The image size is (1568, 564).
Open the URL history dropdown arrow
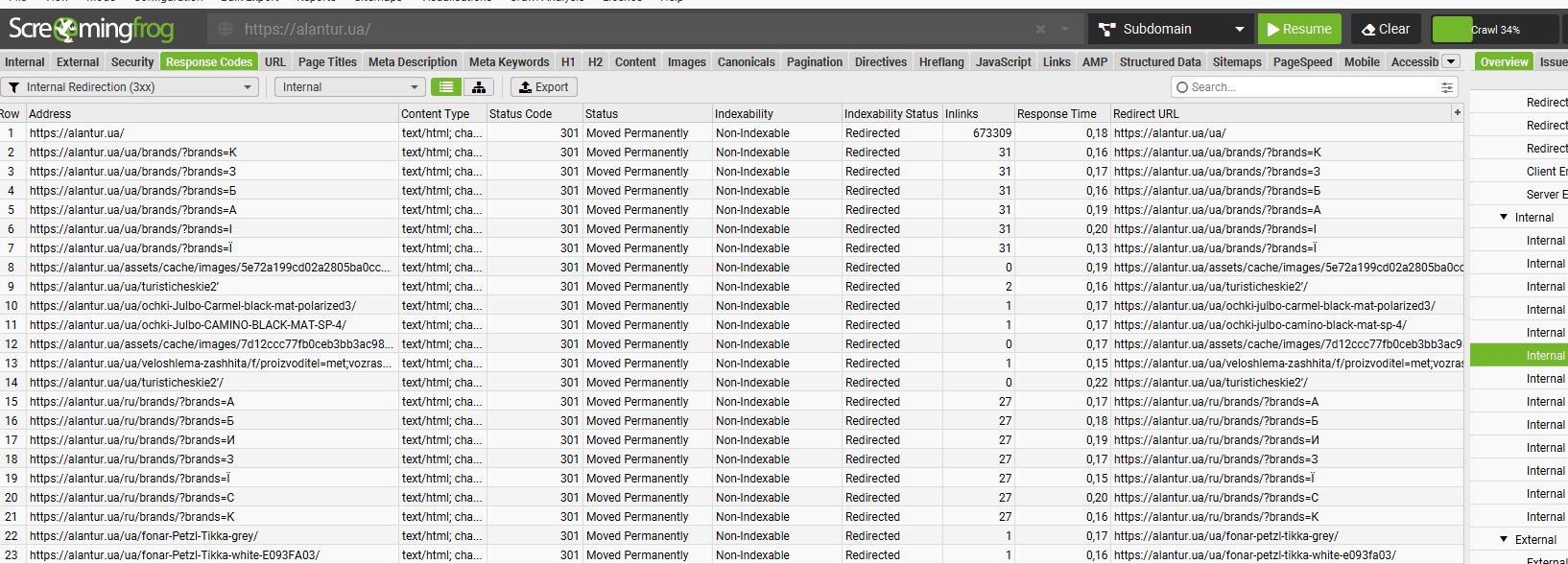(x=1065, y=30)
